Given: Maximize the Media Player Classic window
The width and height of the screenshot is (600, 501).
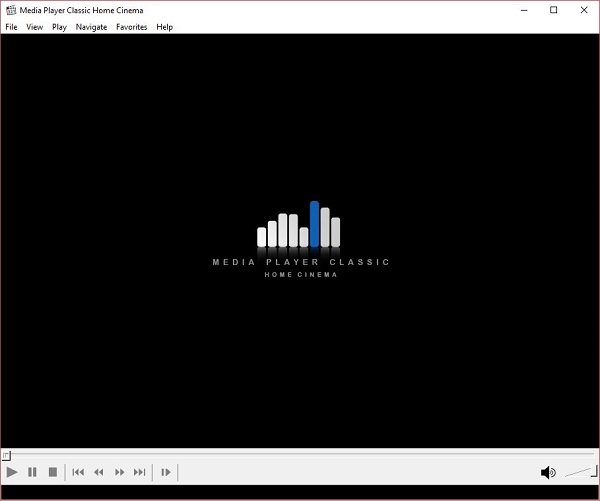Looking at the screenshot, I should (x=554, y=10).
